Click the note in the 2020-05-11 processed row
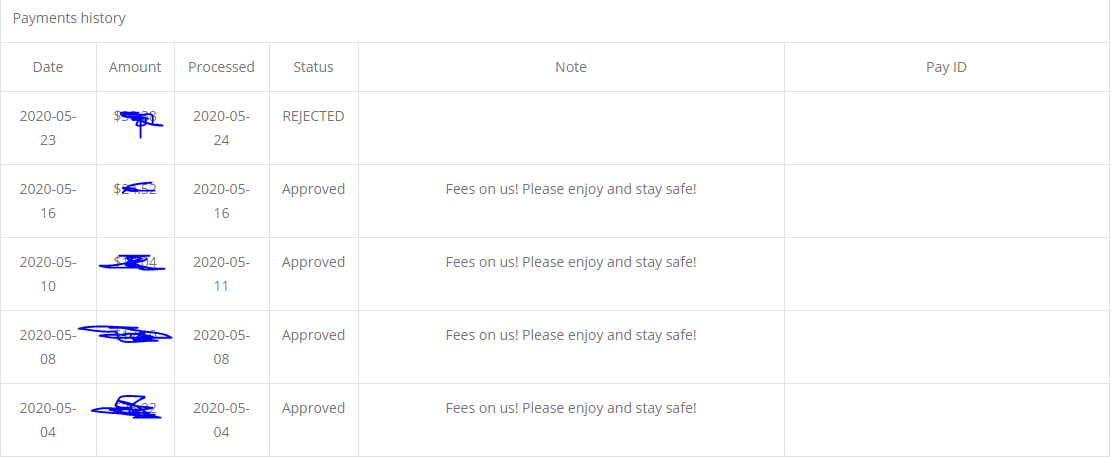Viewport: 1113px width, 457px height. (x=571, y=262)
